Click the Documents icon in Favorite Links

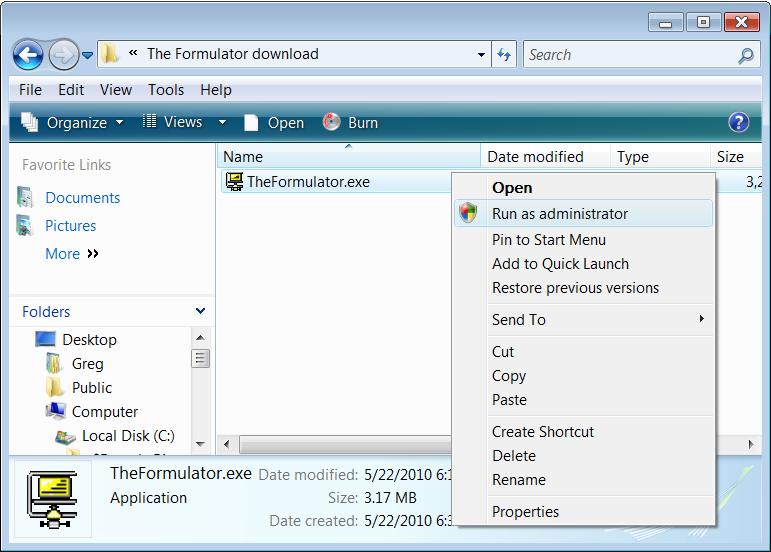25,198
